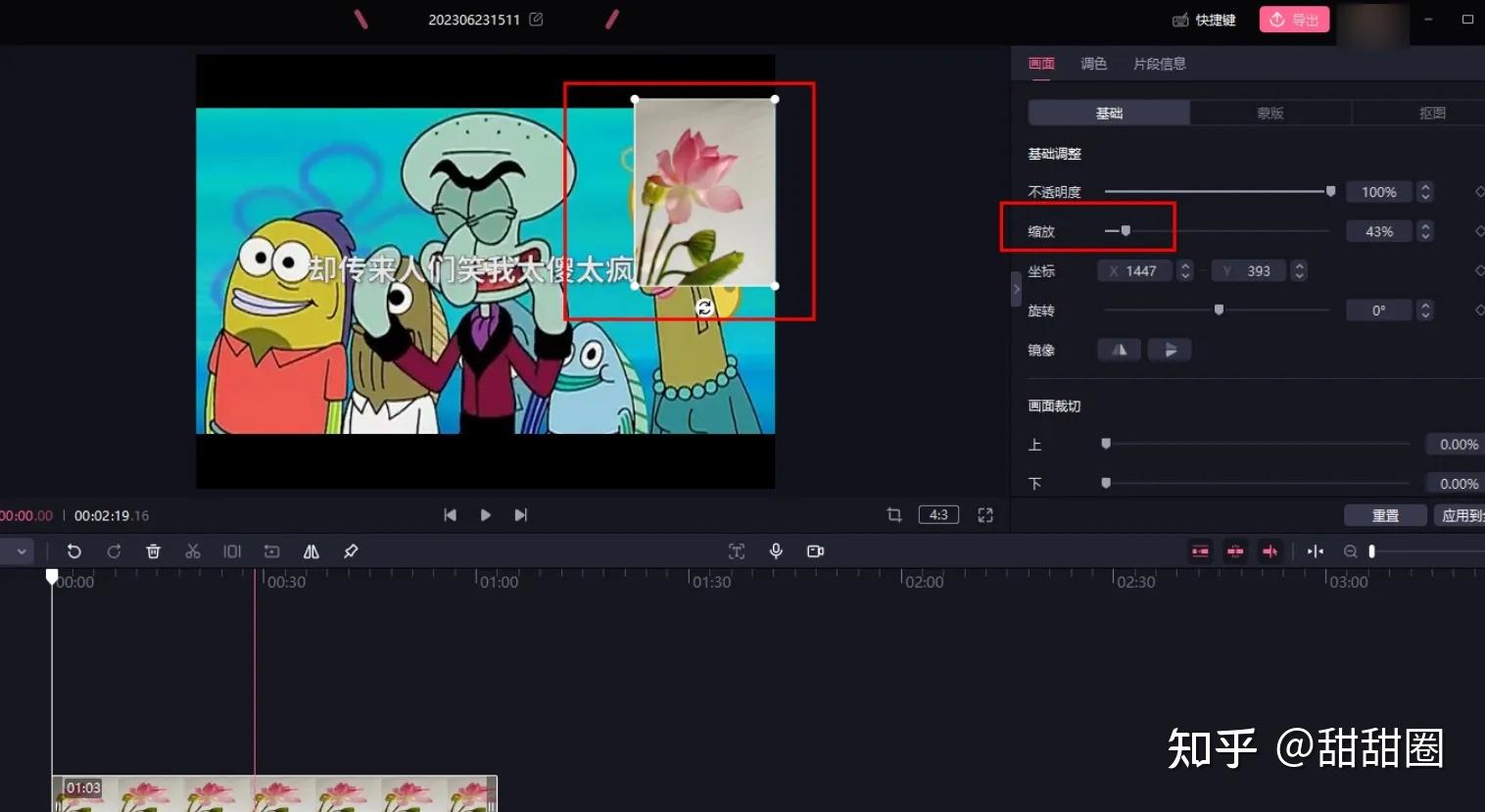
Task: Switch to the 画面 tab
Action: click(1041, 64)
